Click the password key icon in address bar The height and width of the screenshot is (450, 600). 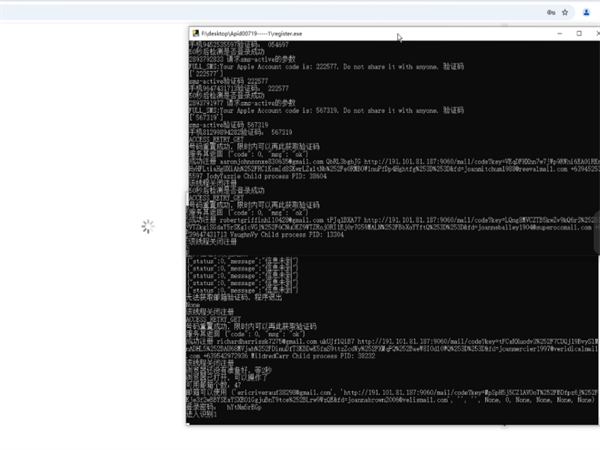tap(550, 12)
